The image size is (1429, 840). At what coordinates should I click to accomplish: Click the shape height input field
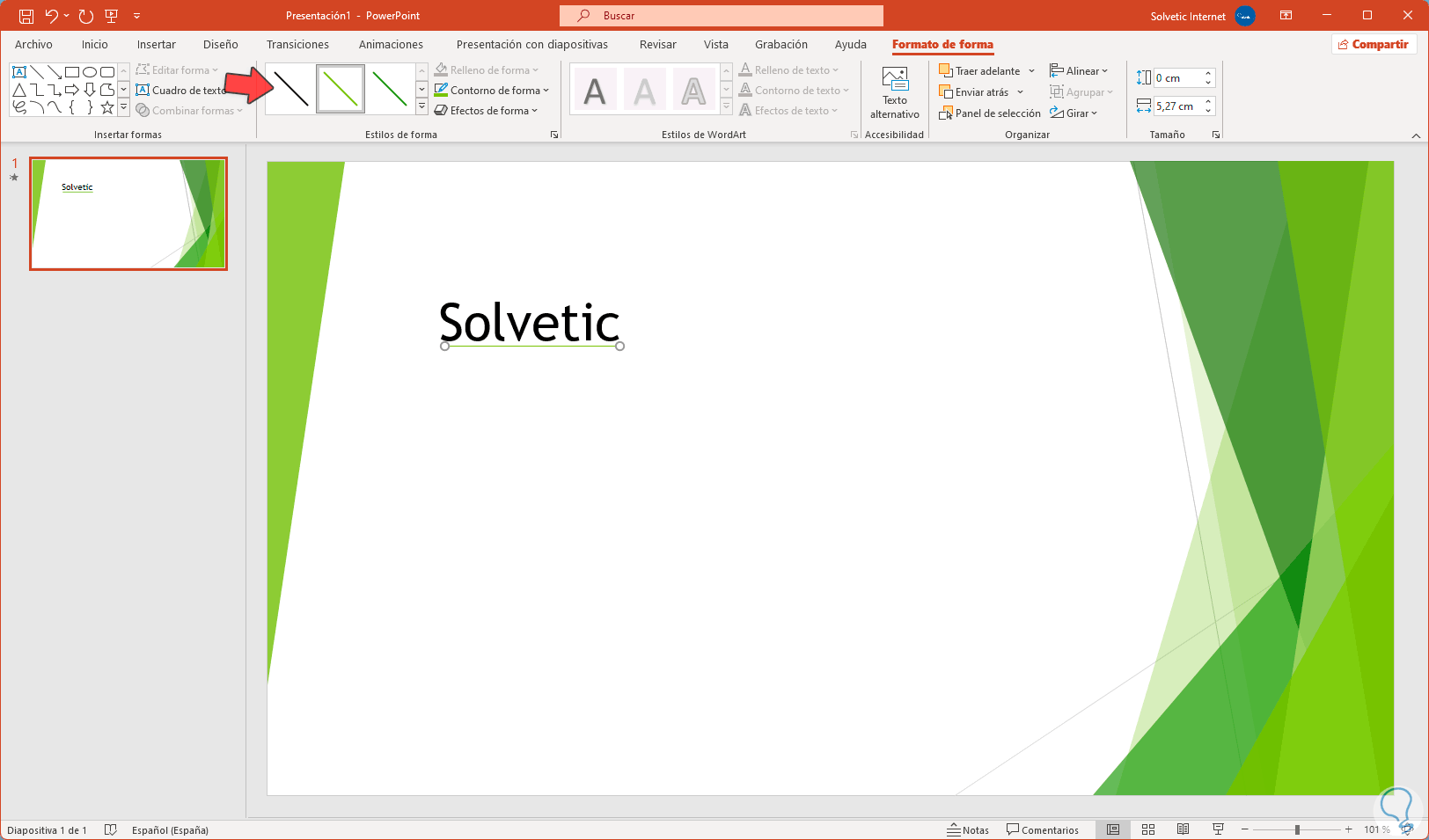coord(1177,77)
